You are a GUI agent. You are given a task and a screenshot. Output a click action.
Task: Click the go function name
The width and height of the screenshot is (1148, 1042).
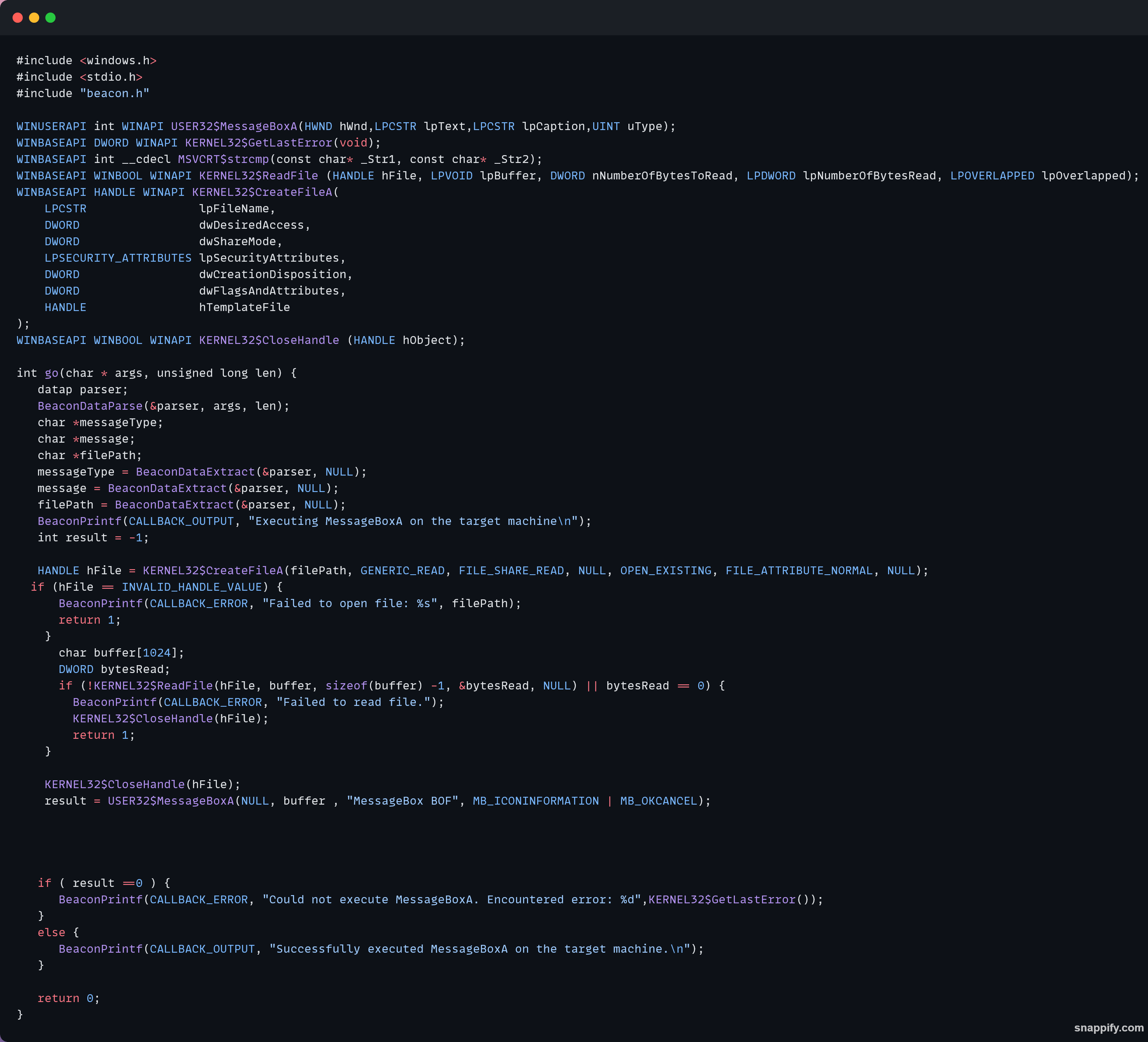pos(51,373)
